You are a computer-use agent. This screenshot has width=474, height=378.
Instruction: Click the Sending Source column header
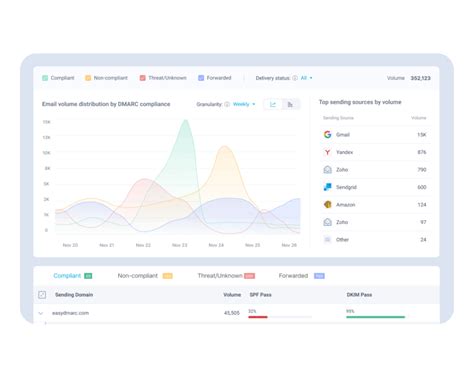click(338, 118)
